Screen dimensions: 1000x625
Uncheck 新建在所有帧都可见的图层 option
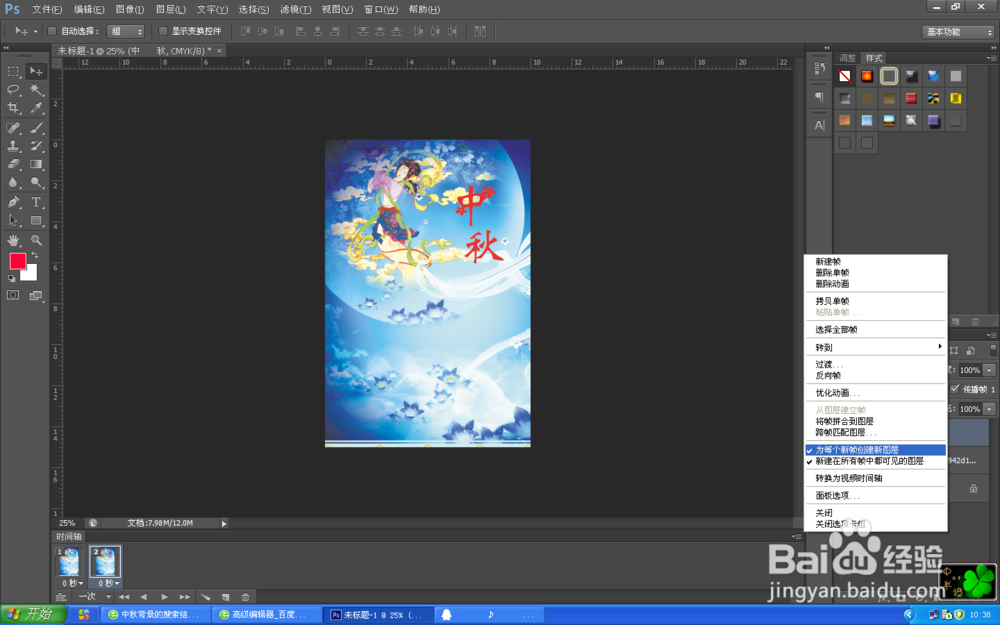click(876, 461)
